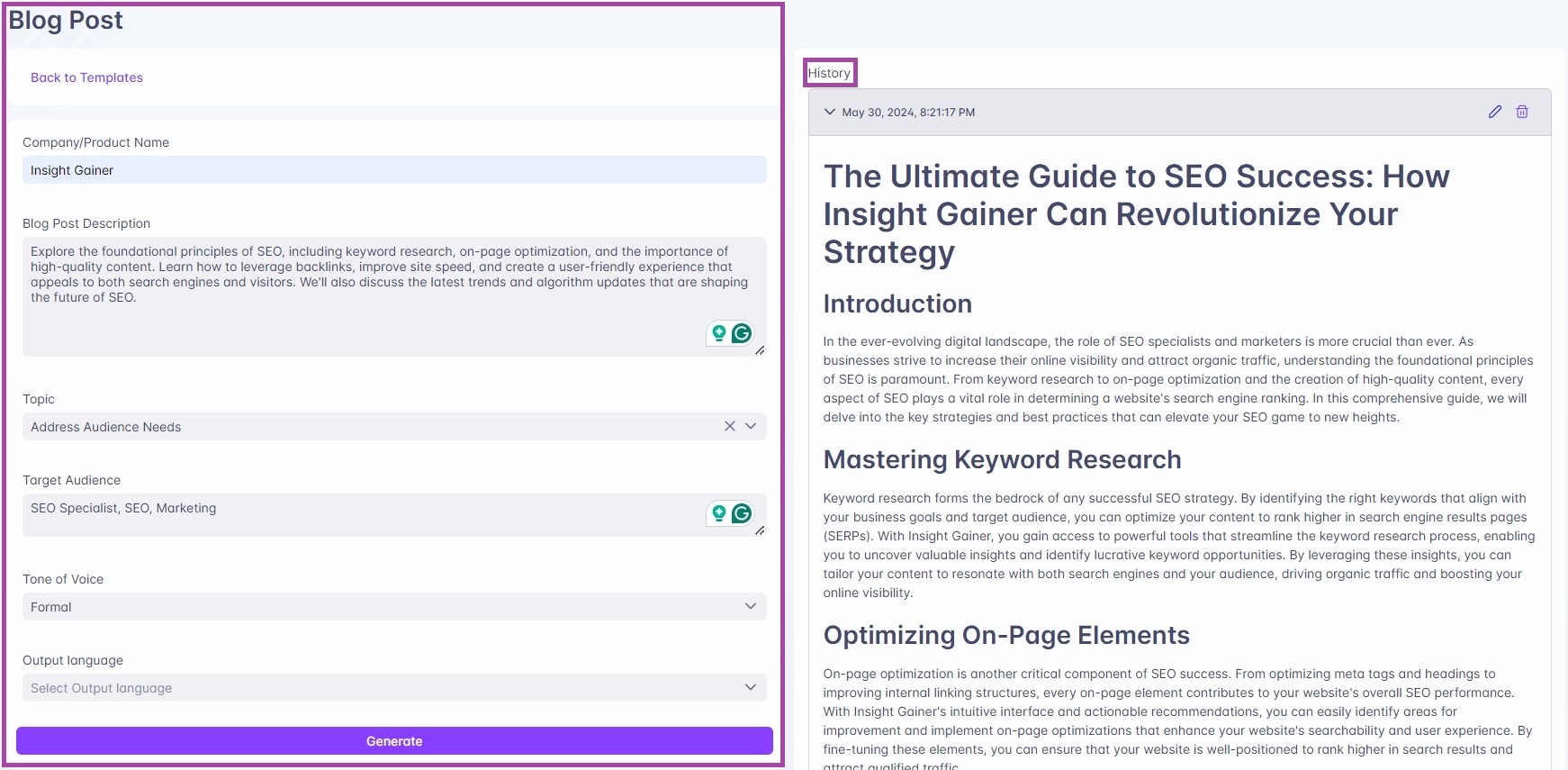Click the Blog Post Description label
Image resolution: width=1568 pixels, height=770 pixels.
point(86,223)
